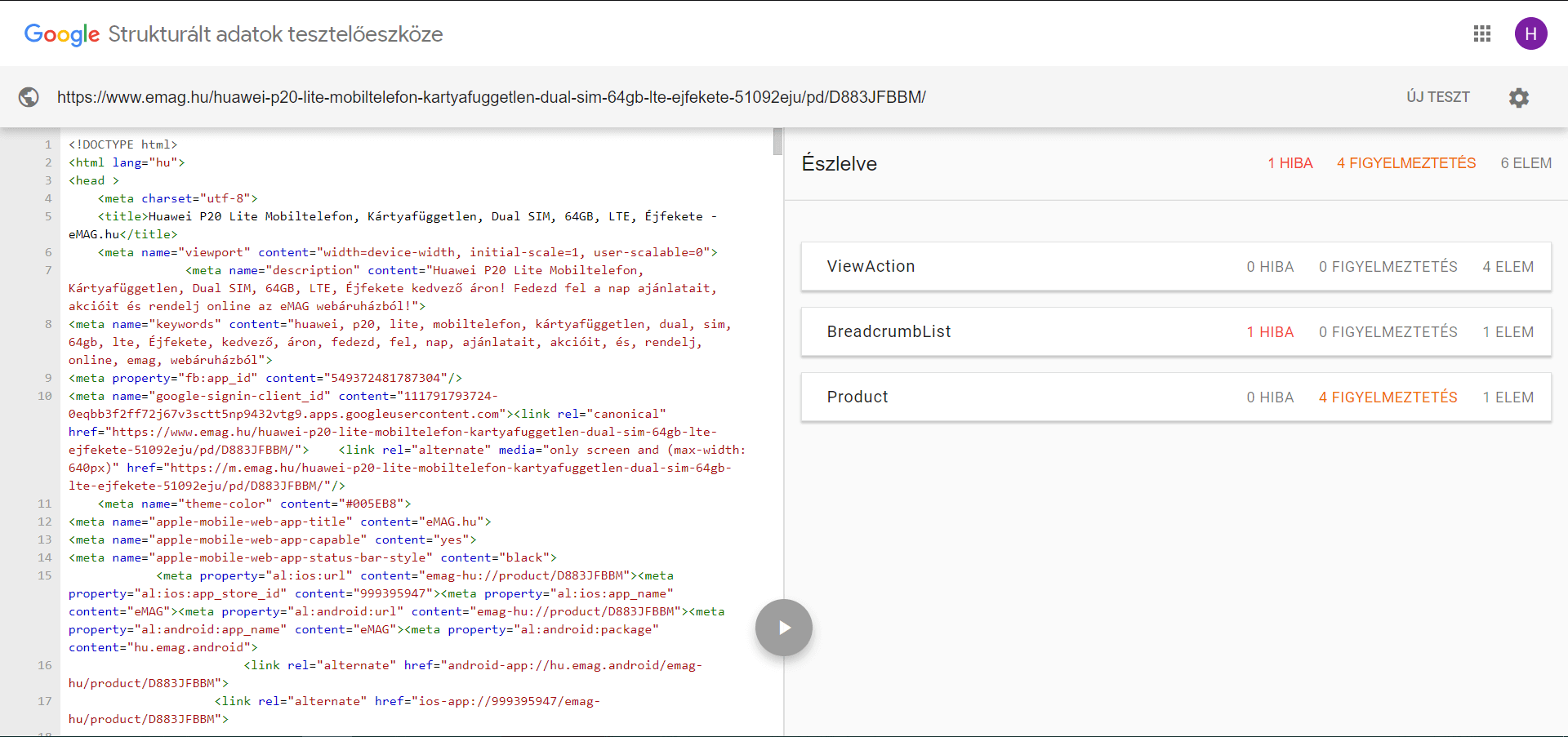Click the 6 ELEM summary count

pos(1526,163)
